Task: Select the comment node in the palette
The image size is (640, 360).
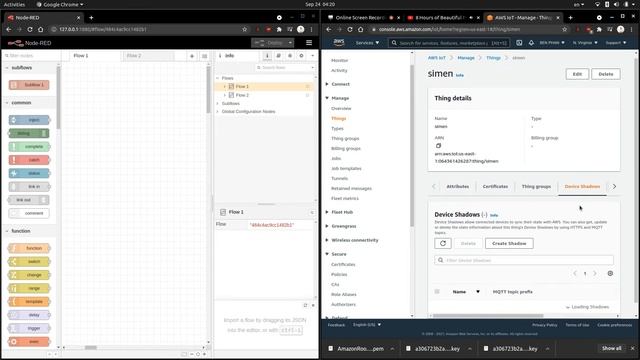Action: point(29,213)
